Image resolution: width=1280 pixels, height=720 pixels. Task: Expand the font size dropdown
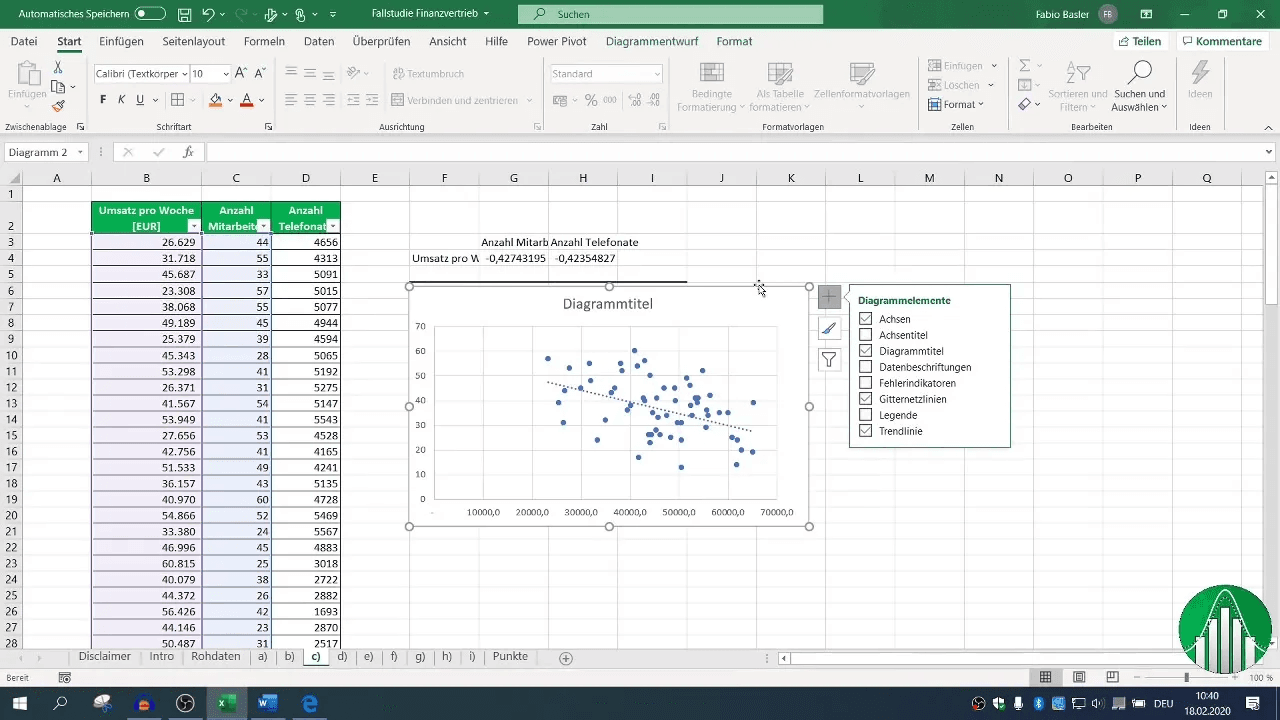click(226, 74)
